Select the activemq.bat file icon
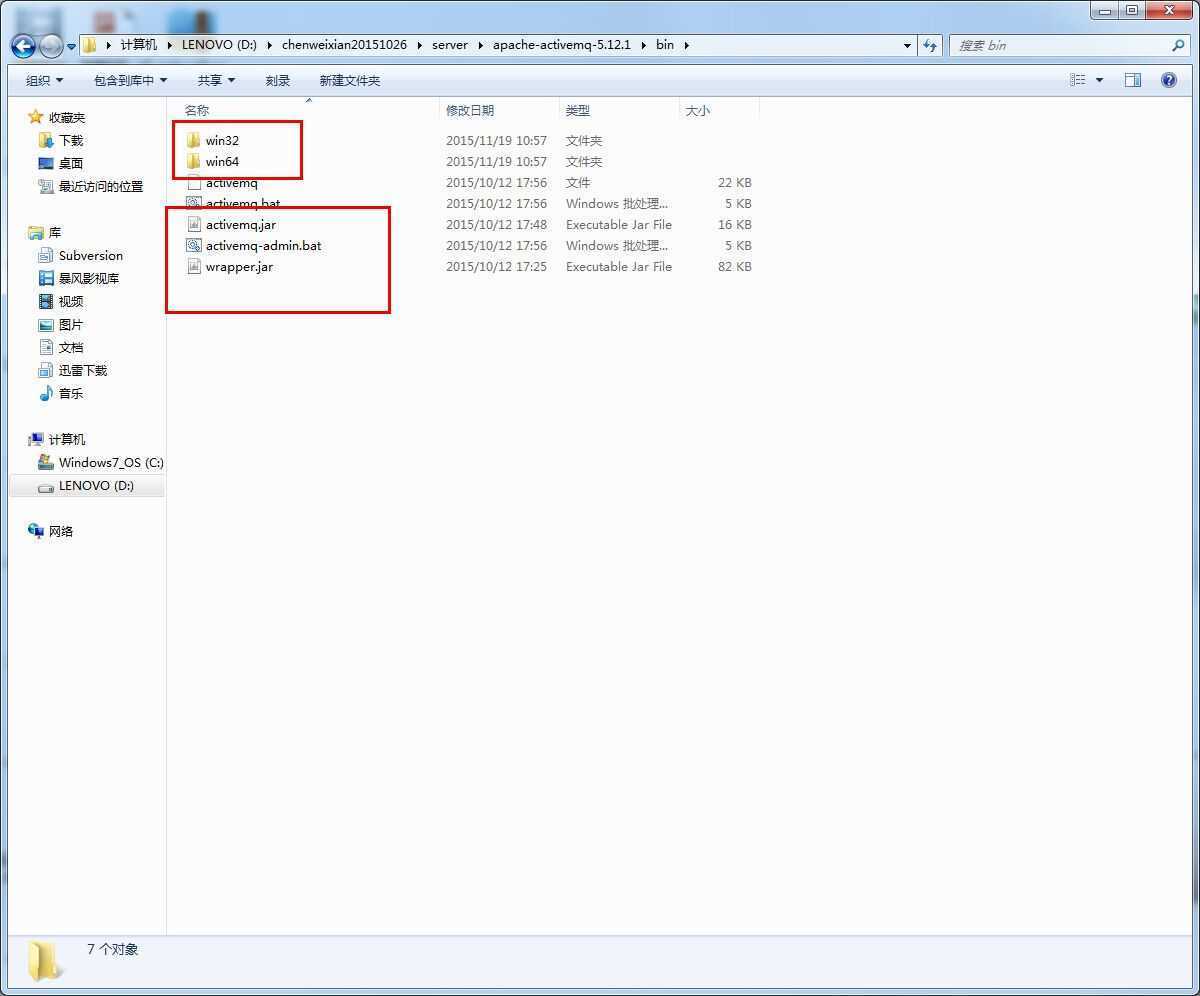The image size is (1200, 996). [x=194, y=203]
